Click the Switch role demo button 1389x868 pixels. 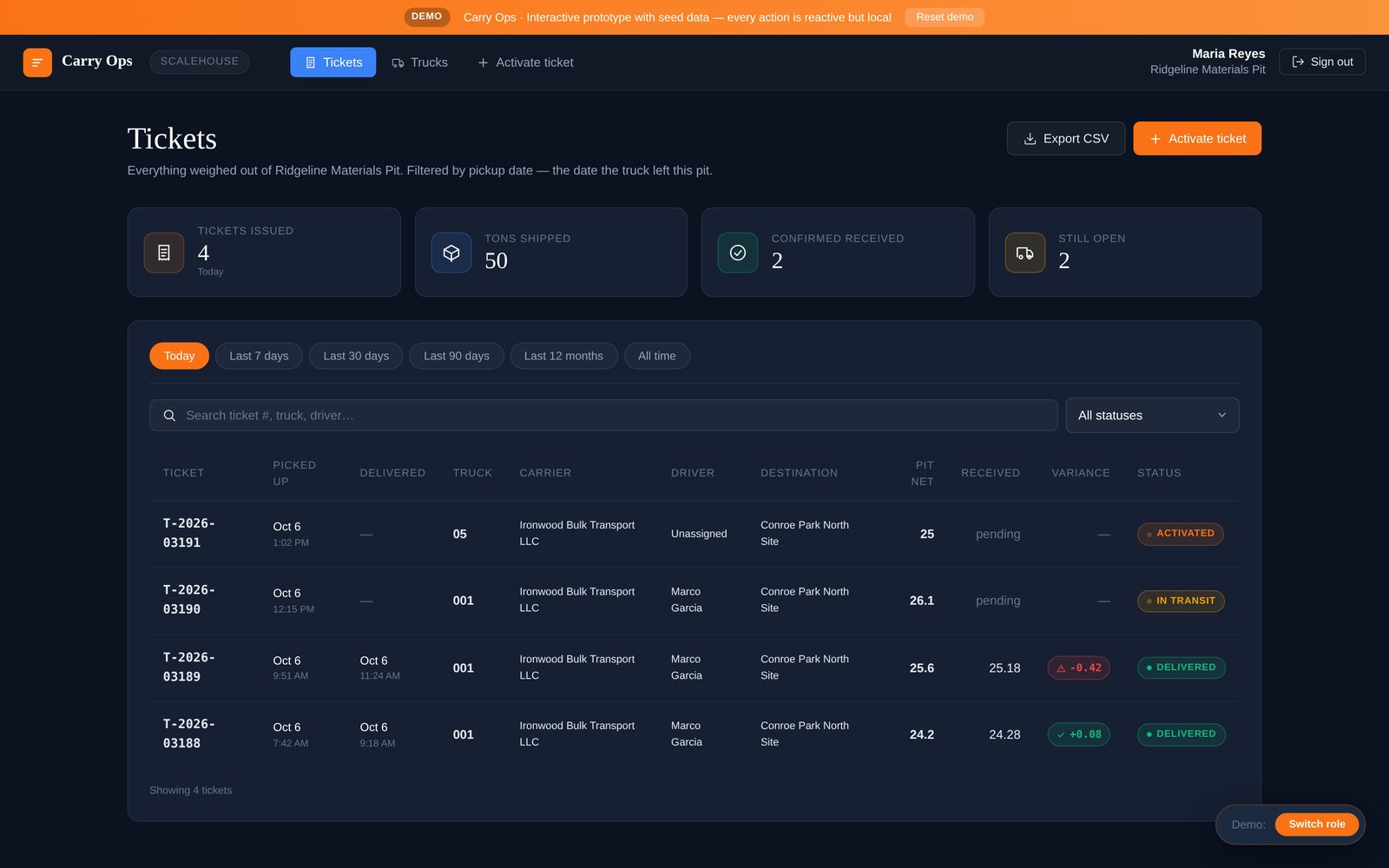tap(1317, 825)
